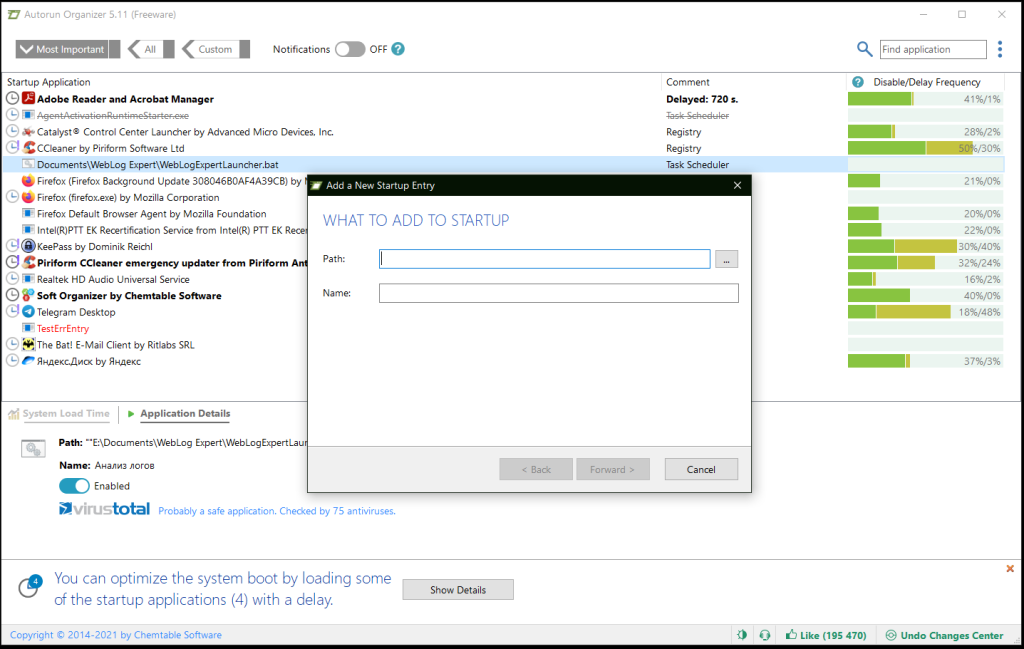Click the VirusTotal 'Probably a safe application' link
The image size is (1024, 649).
(x=277, y=511)
